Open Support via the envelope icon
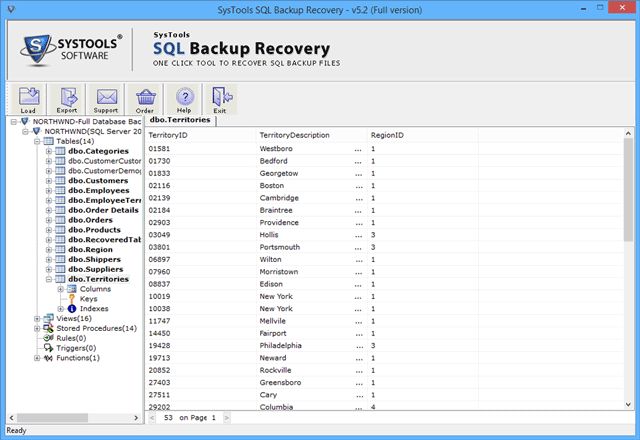This screenshot has width=640, height=440. (107, 100)
